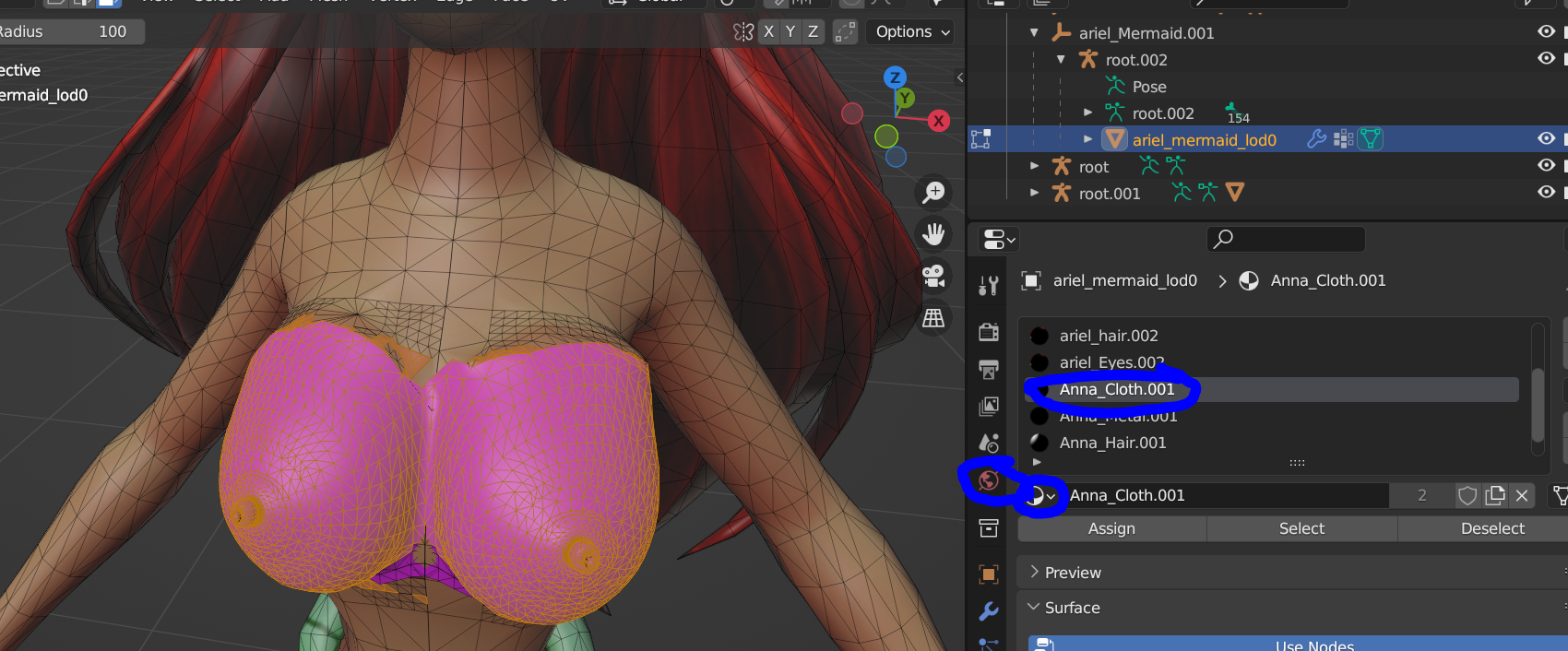The width and height of the screenshot is (1568, 651).
Task: Snap view to the Y axis gizmo
Action: 905,98
